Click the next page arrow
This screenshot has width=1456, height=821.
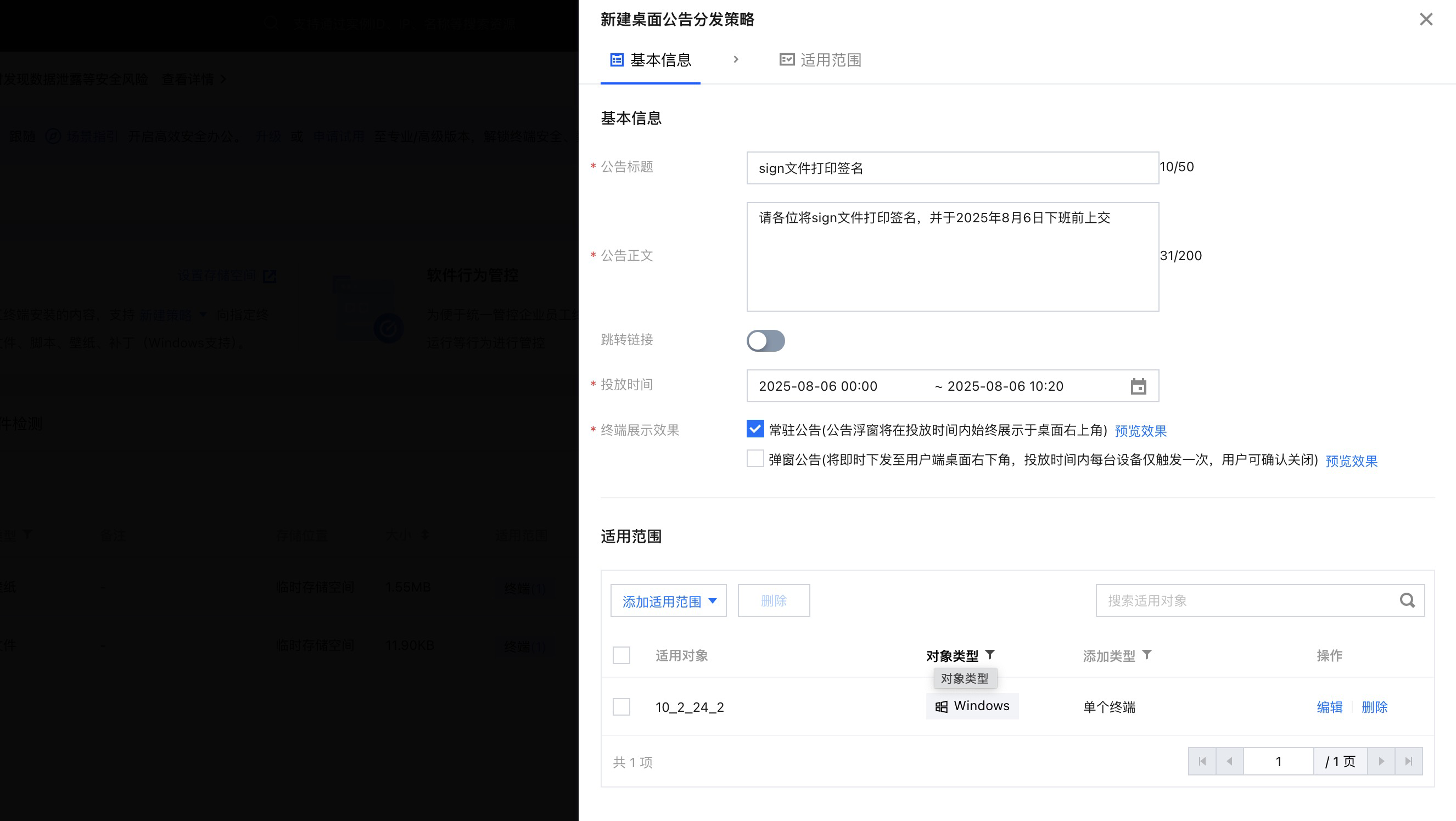[1381, 762]
